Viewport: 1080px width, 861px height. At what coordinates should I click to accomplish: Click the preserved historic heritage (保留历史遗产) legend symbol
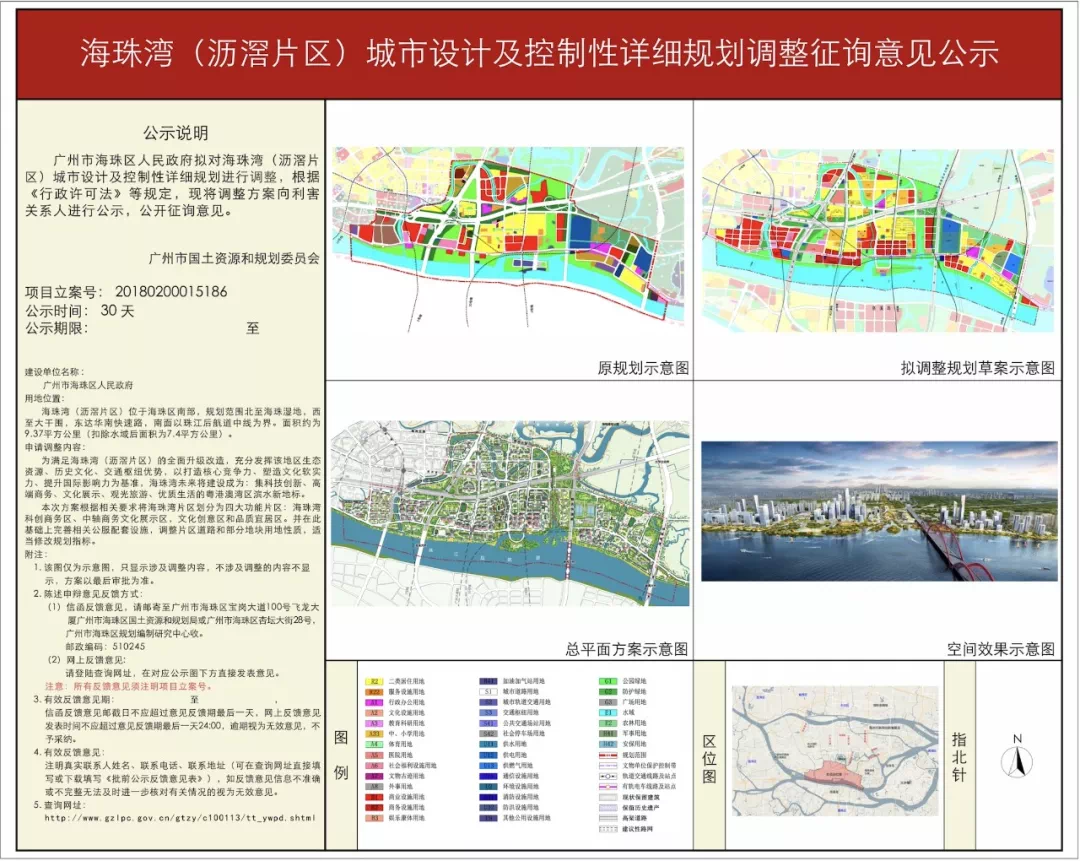click(607, 808)
